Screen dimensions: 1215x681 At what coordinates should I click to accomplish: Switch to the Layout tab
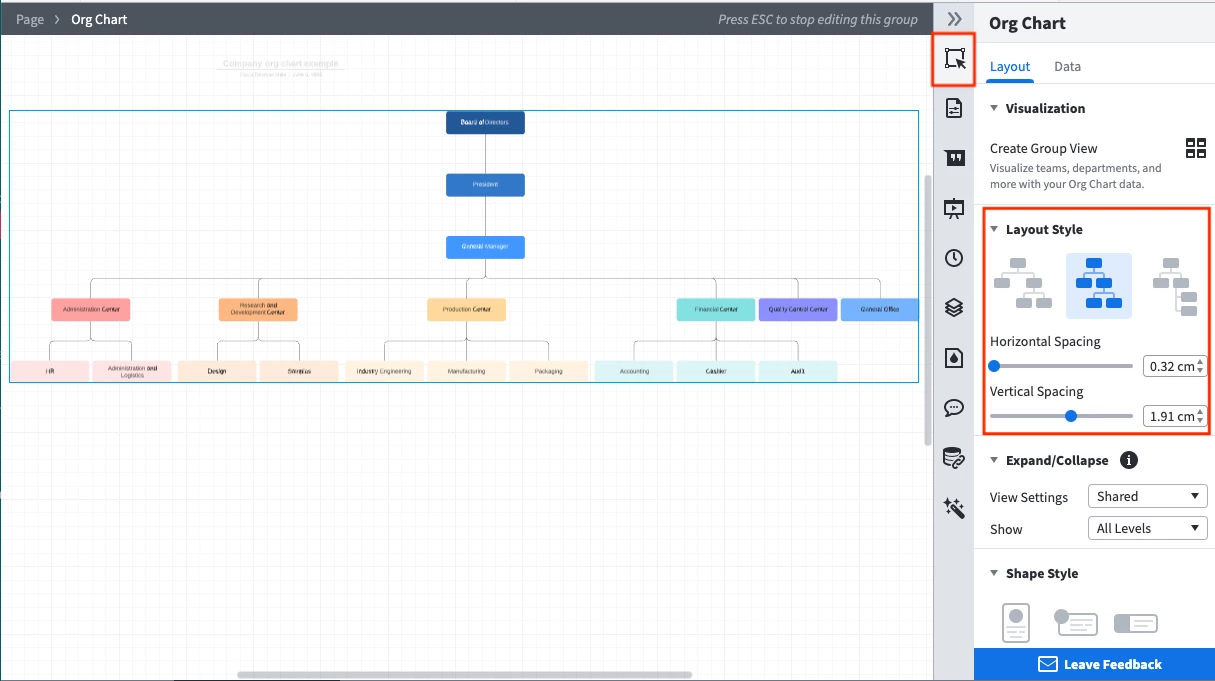point(1010,66)
